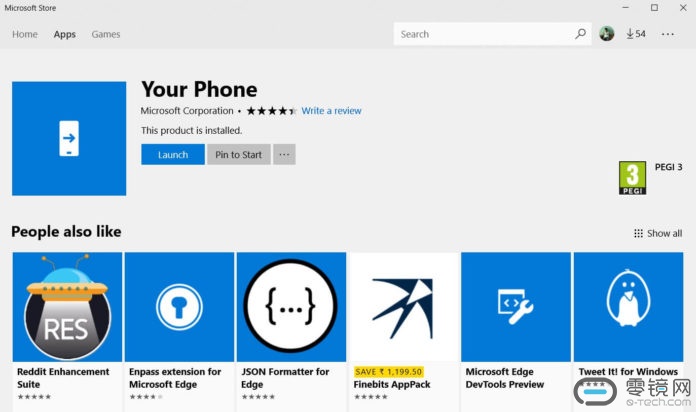Click the PEGI 3 rating badge

pyautogui.click(x=633, y=178)
